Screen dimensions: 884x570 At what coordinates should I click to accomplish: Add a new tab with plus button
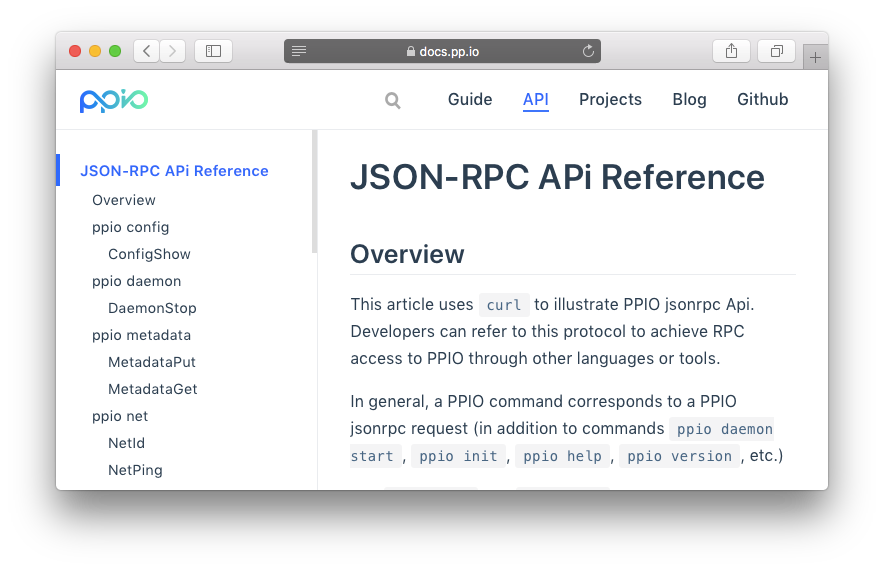(815, 57)
